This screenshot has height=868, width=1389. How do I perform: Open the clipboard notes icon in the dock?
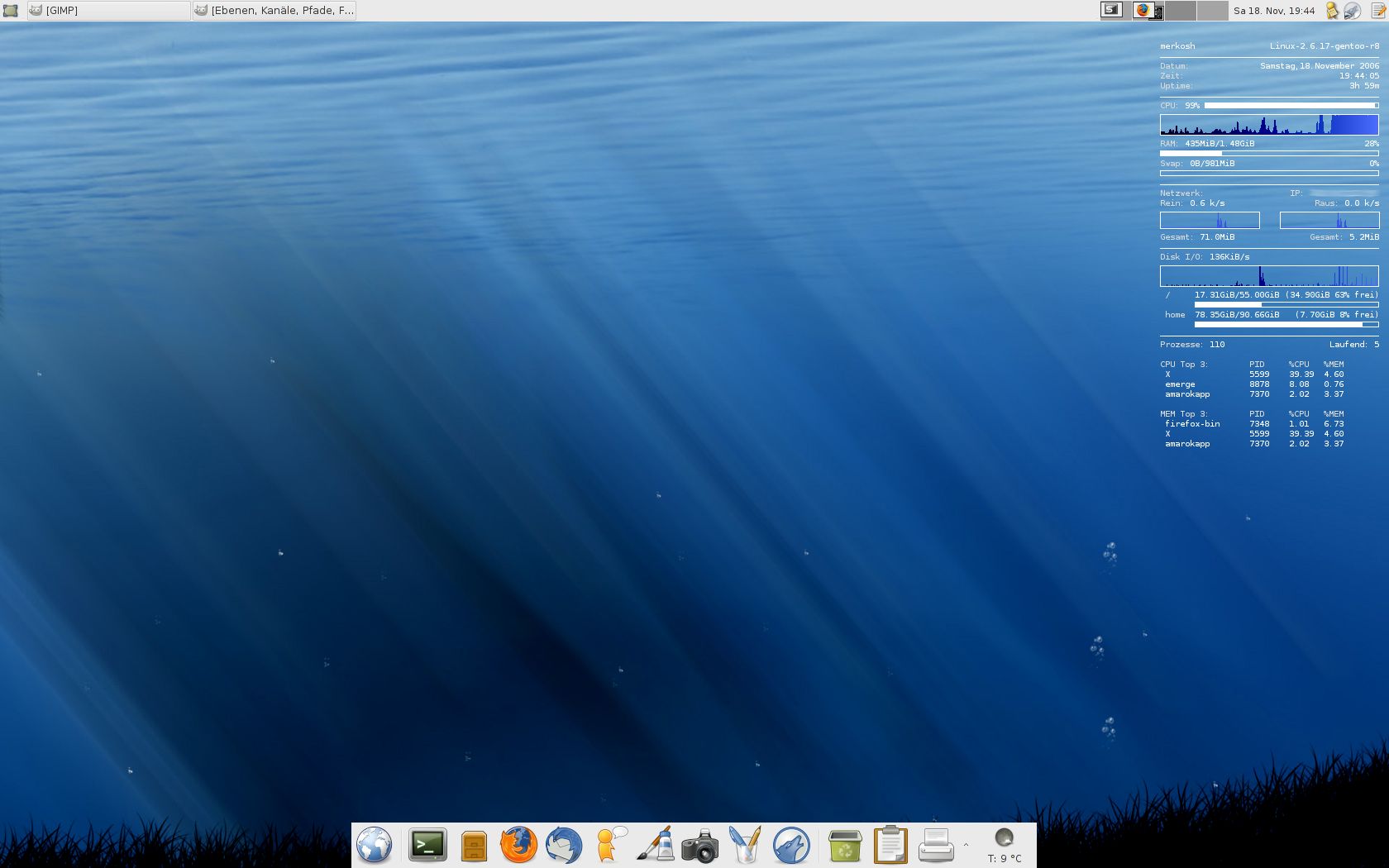click(x=890, y=845)
